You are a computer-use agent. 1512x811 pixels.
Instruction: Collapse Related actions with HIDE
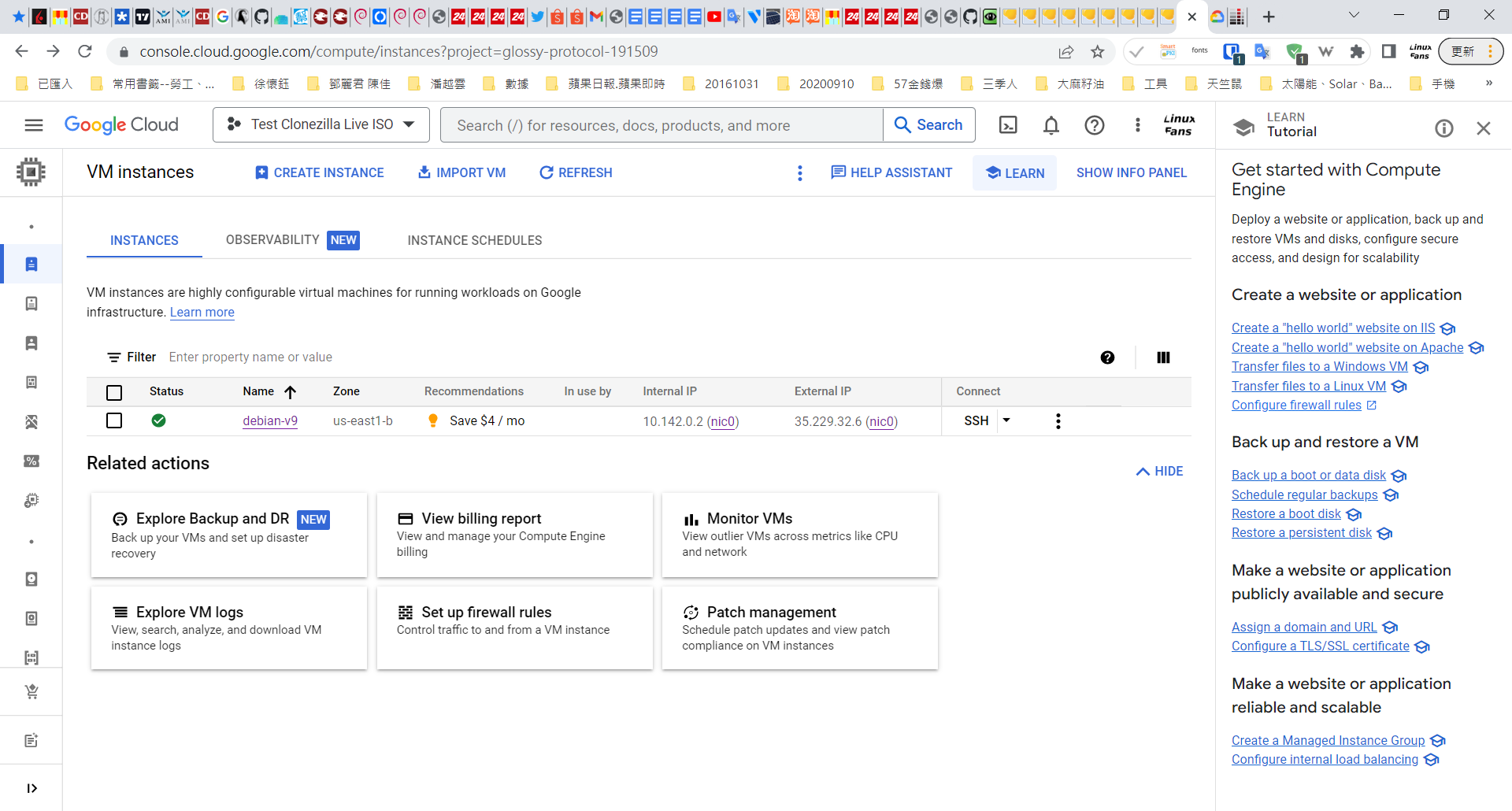tap(1159, 472)
